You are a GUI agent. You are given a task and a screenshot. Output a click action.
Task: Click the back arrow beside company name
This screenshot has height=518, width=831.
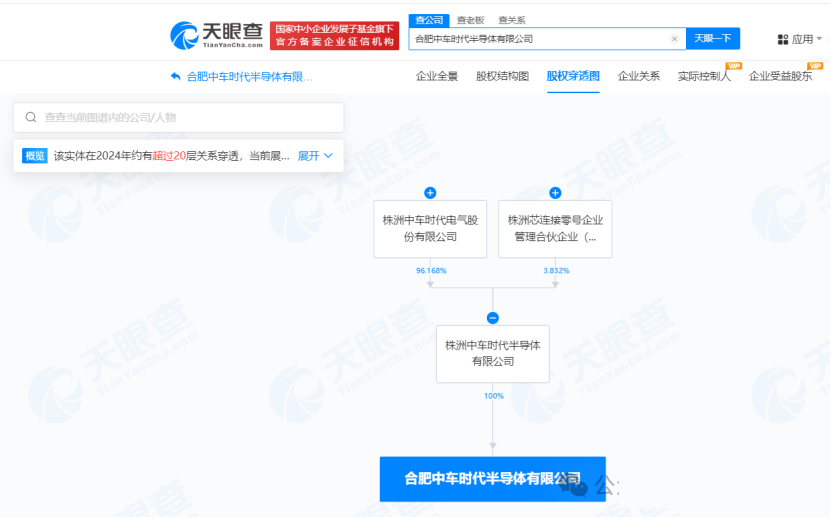(x=176, y=76)
